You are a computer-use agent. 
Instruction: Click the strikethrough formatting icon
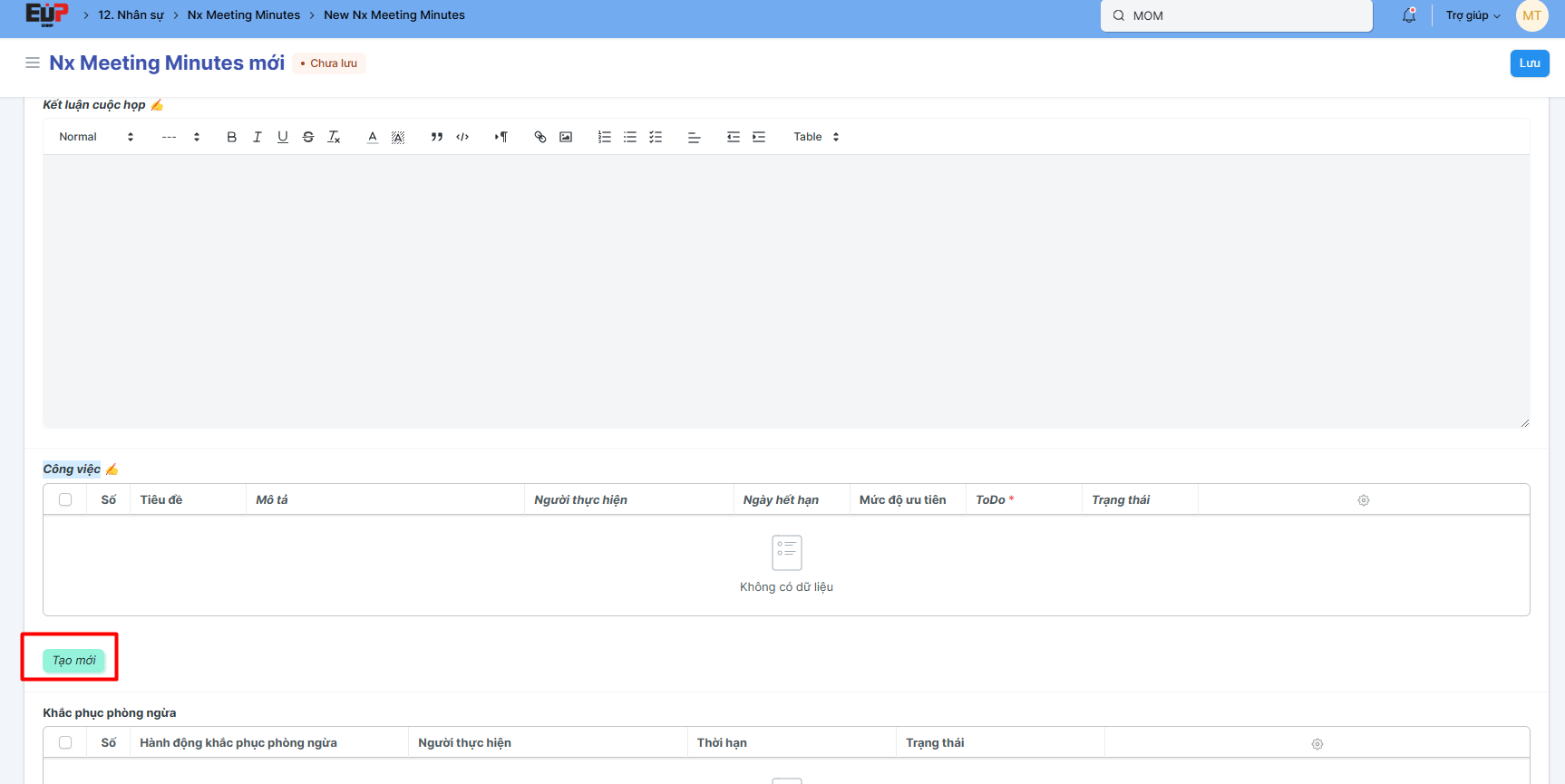[x=308, y=137]
